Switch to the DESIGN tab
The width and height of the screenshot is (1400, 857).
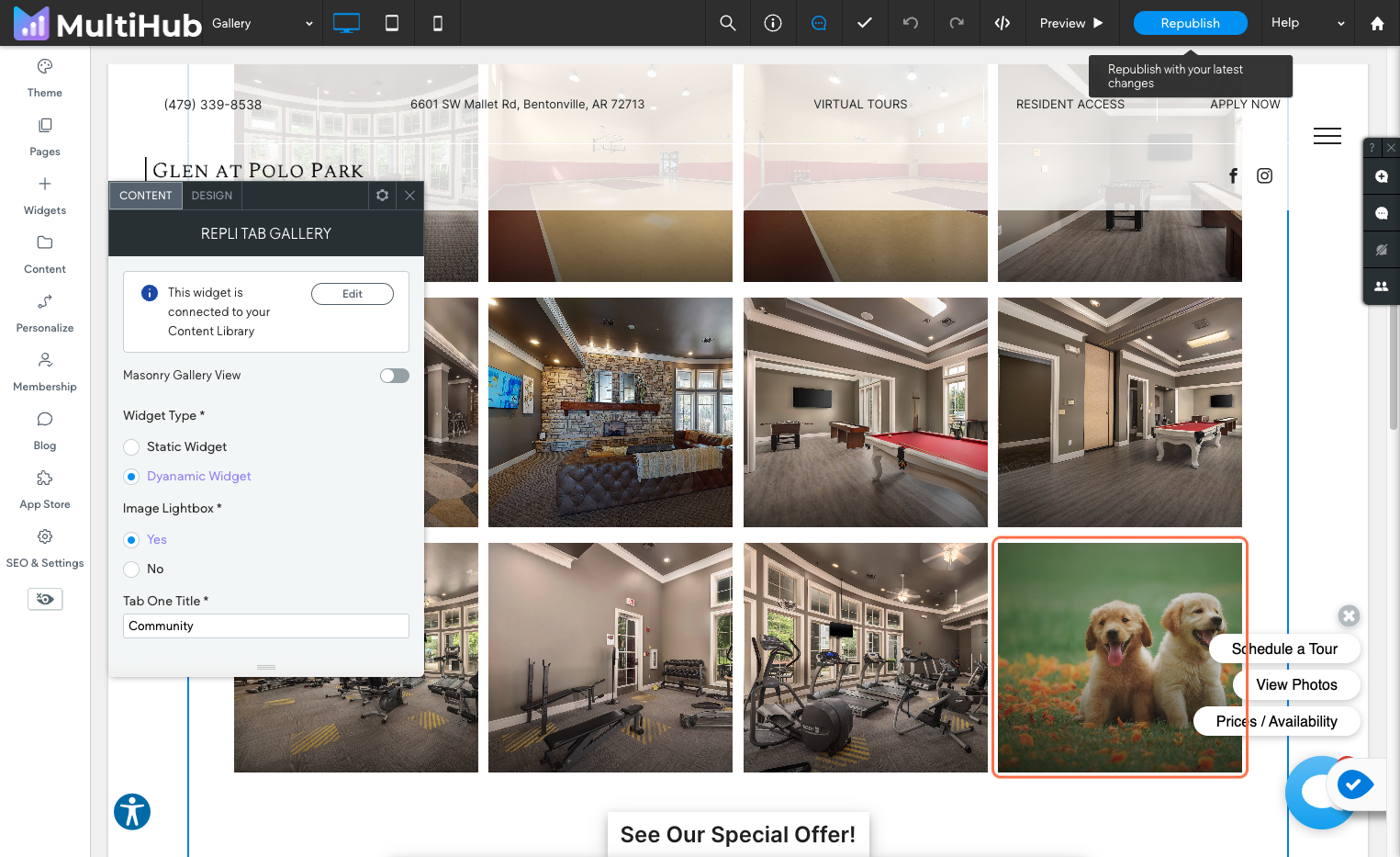[x=212, y=196]
